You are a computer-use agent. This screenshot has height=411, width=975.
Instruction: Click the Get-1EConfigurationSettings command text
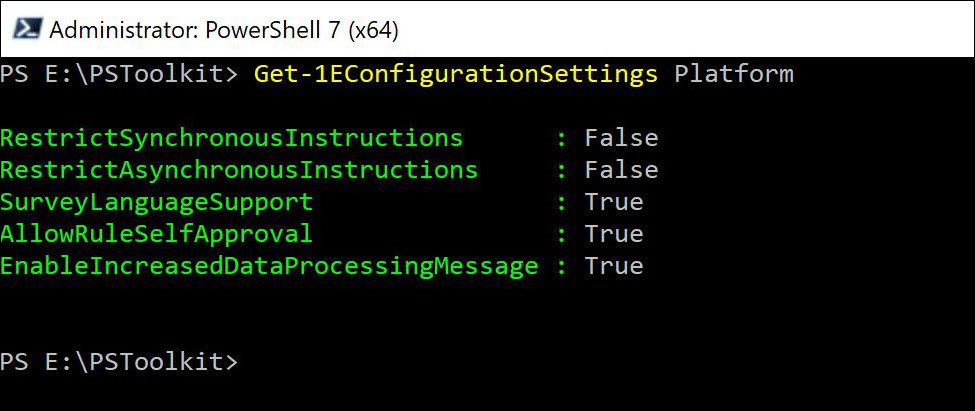point(456,74)
